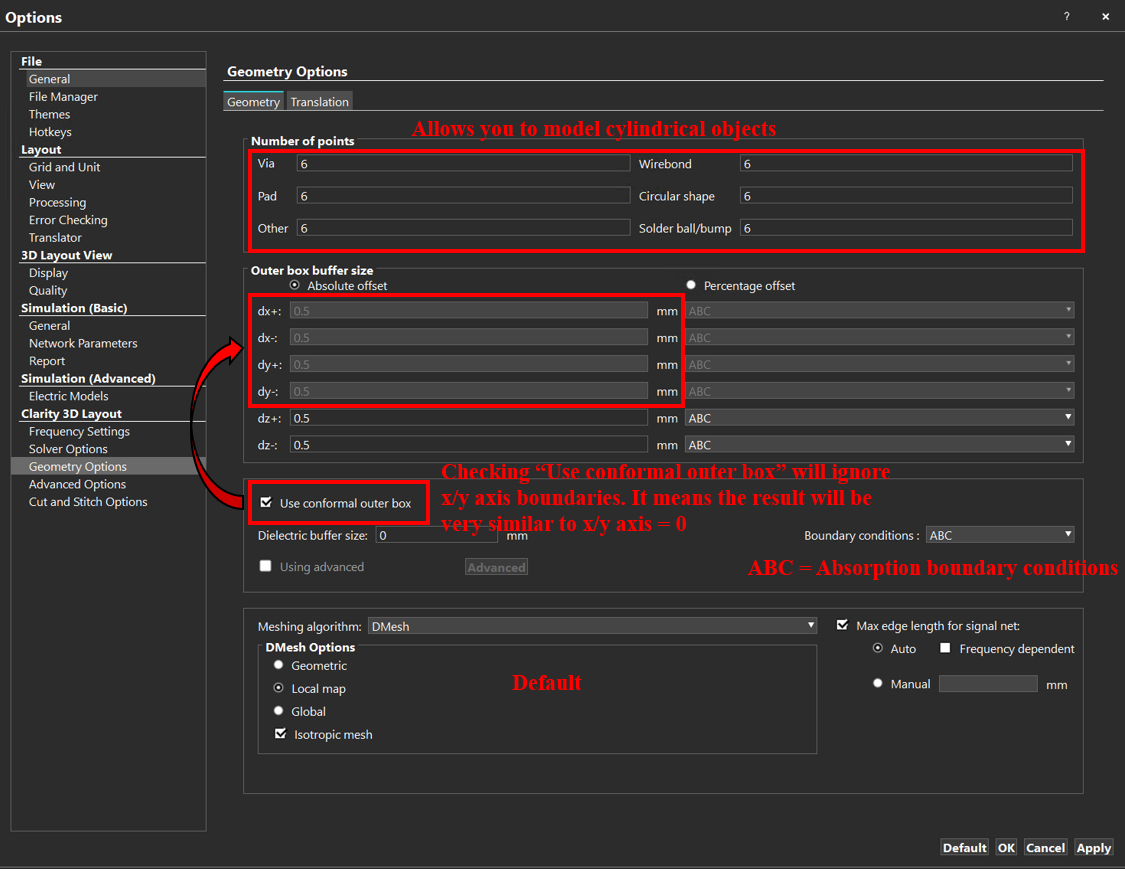The width and height of the screenshot is (1125, 871).
Task: Open dy- boundary ABC dropdown
Action: coord(880,391)
